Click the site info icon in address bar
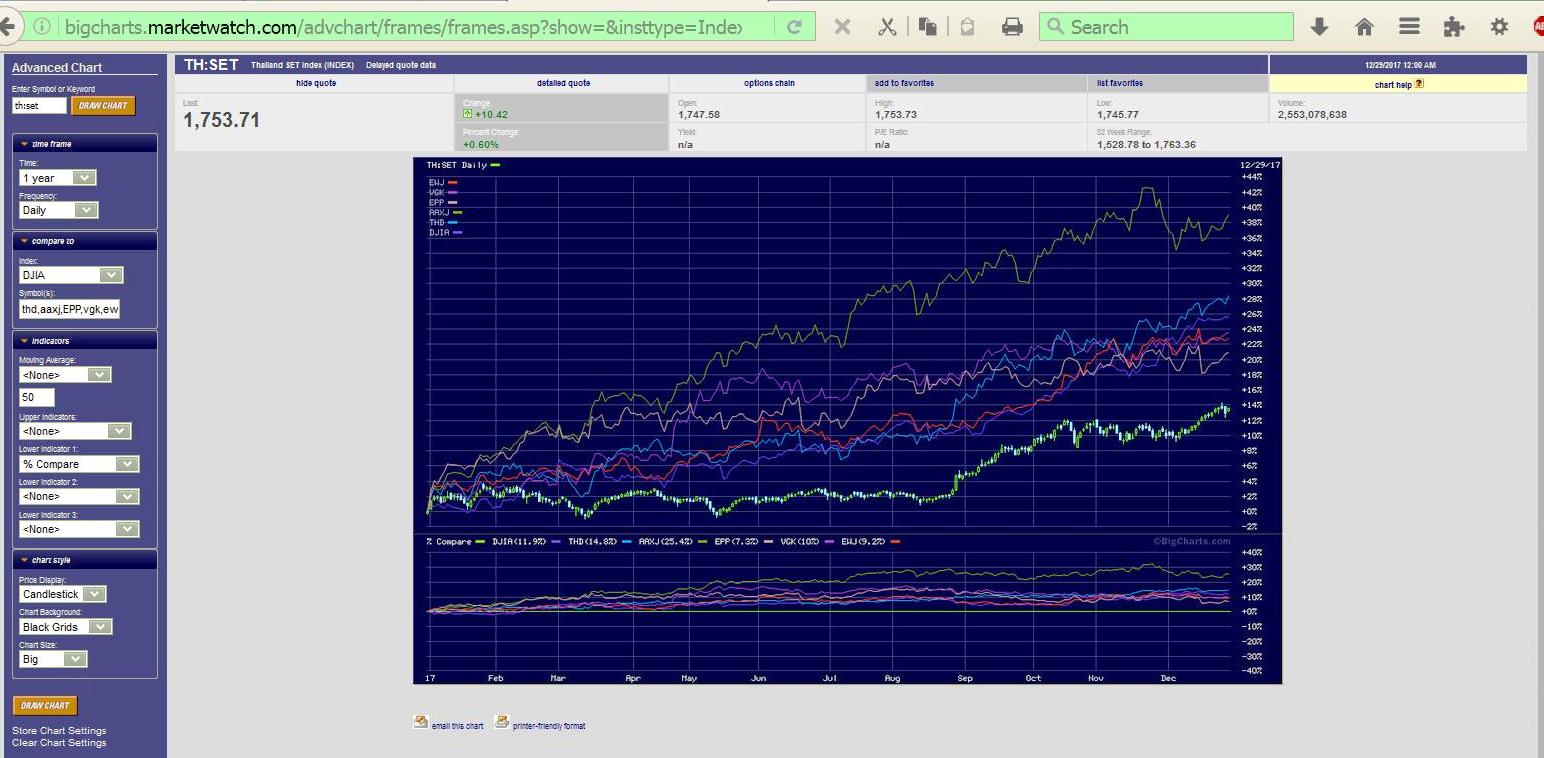The height and width of the screenshot is (758, 1544). (x=41, y=27)
